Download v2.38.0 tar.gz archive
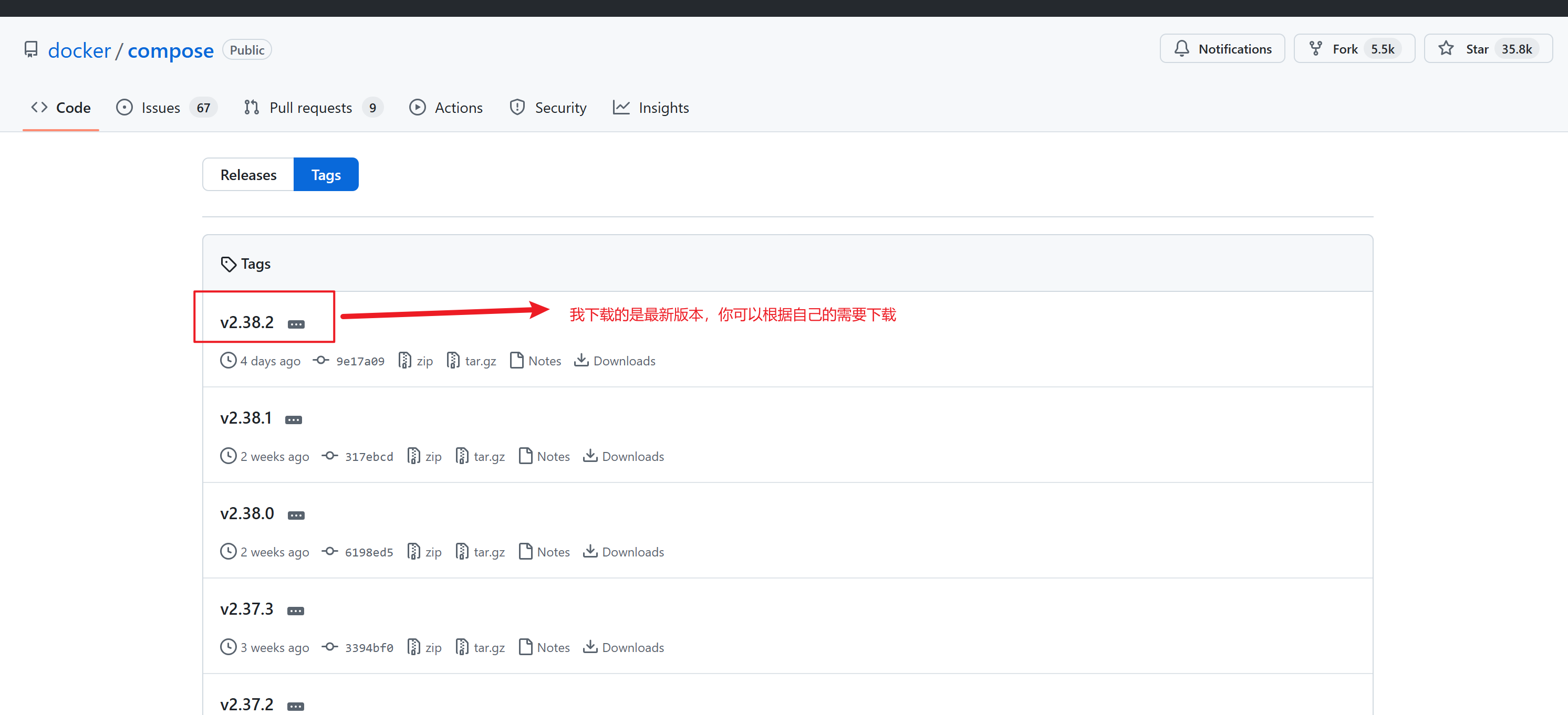Screen dimensions: 1568x715 [x=480, y=552]
